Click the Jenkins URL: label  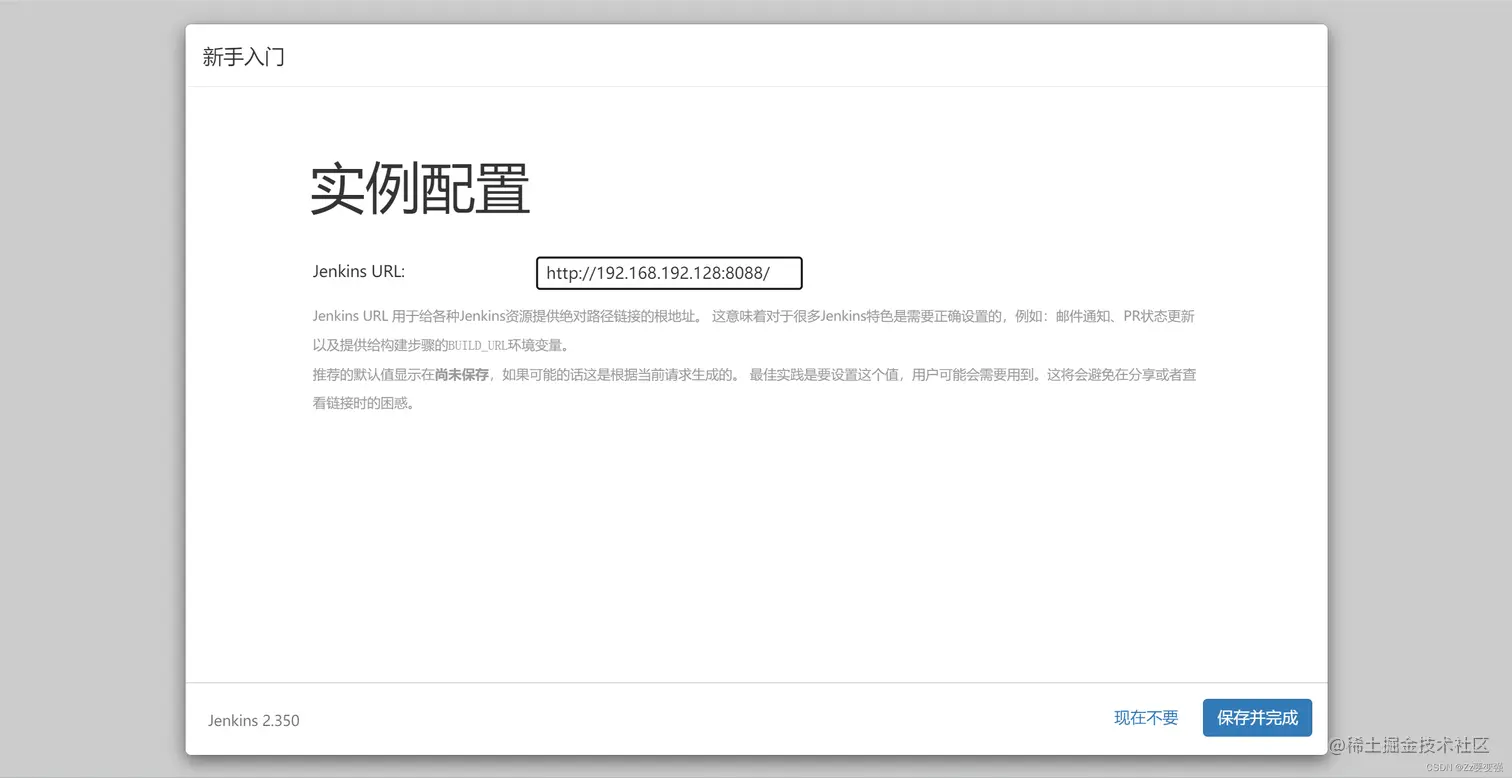(x=358, y=271)
